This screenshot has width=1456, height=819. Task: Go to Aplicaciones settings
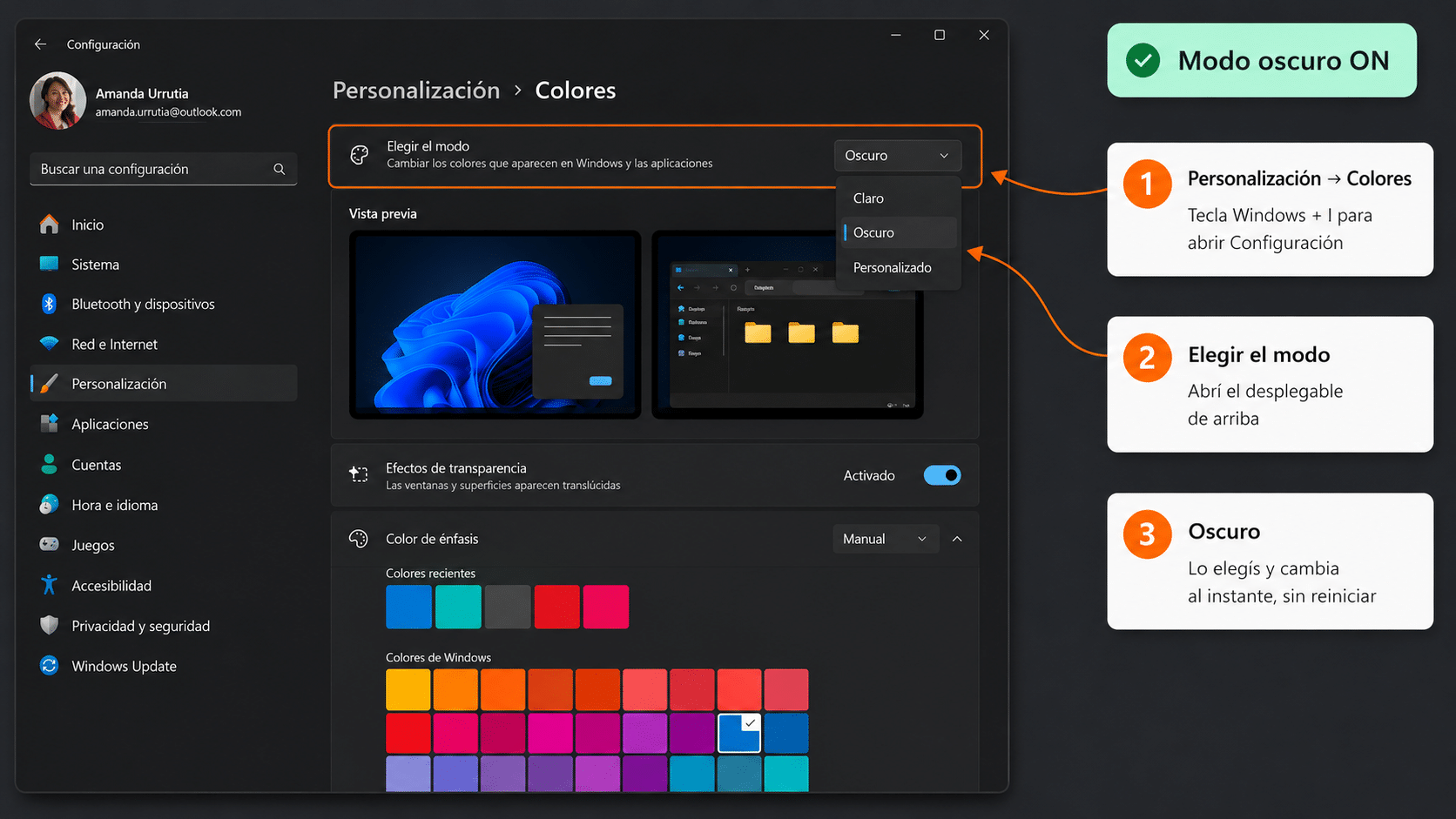pyautogui.click(x=164, y=424)
